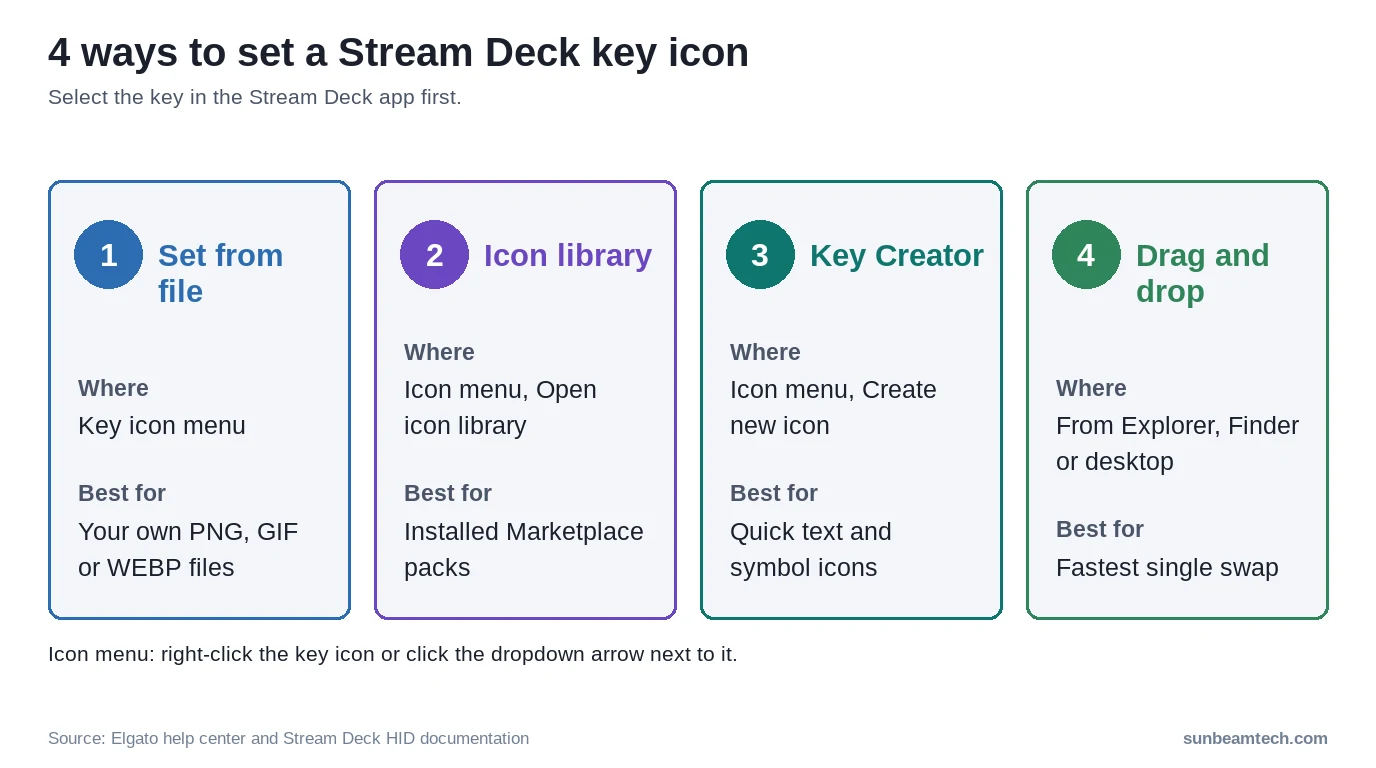Click "Installed Marketplace packs" text
Viewport: 1376px width, 768px height.
coord(524,549)
